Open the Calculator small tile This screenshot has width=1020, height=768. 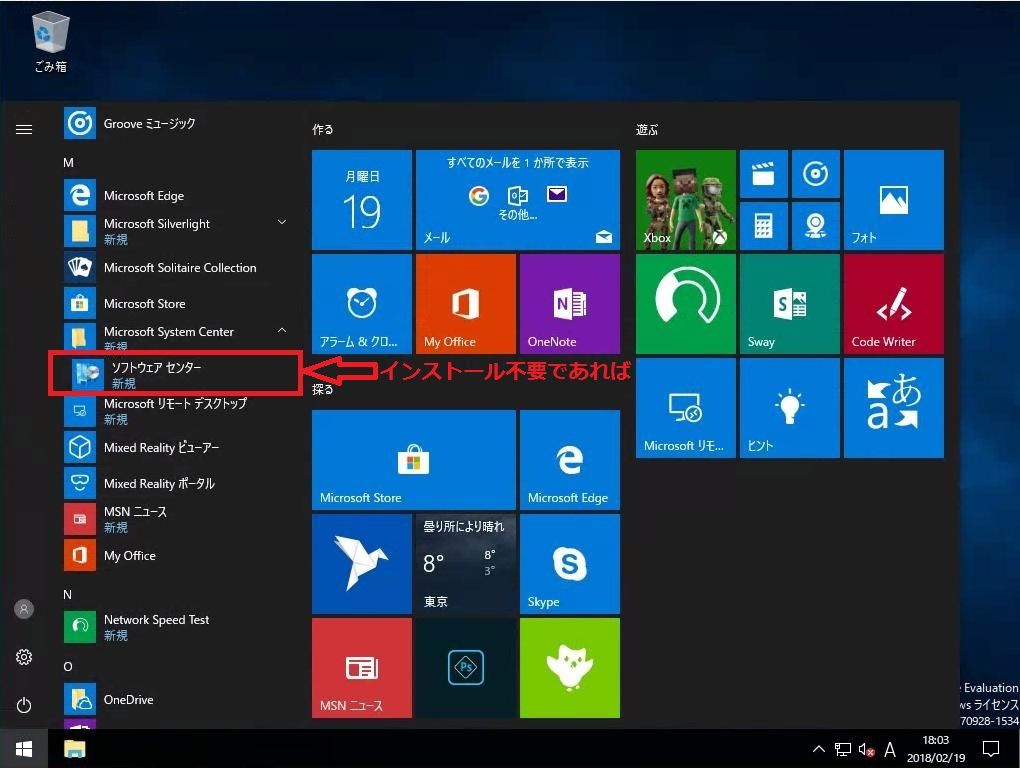764,226
